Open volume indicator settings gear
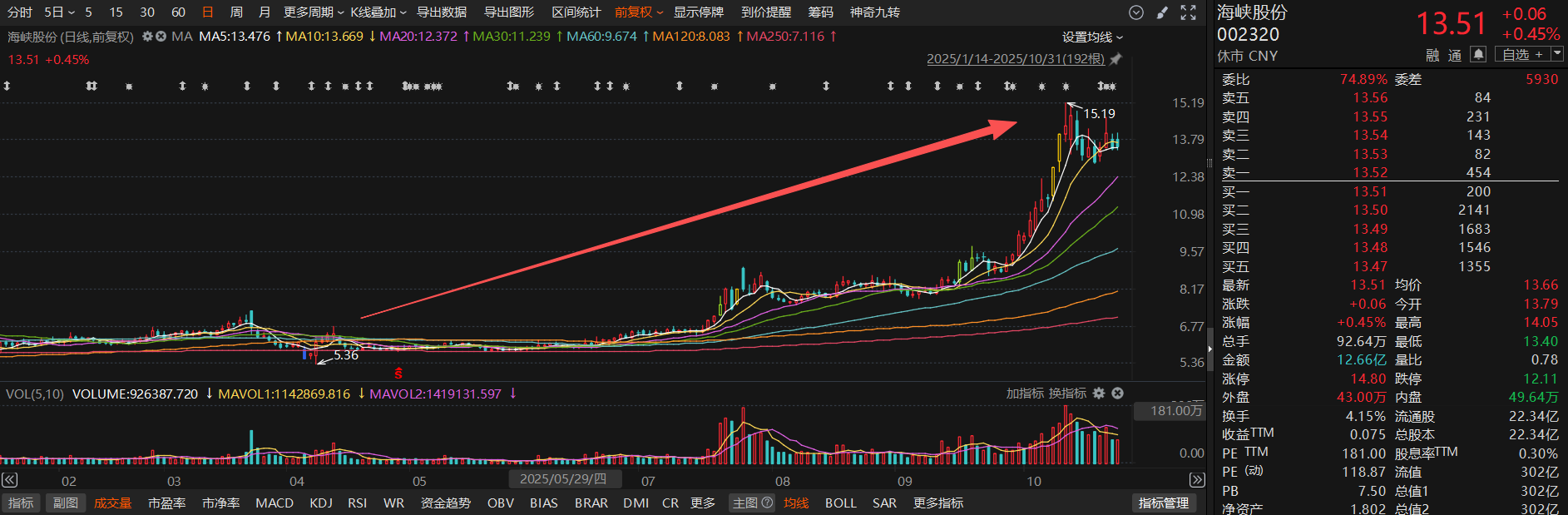The height and width of the screenshot is (515, 1568). [1099, 394]
